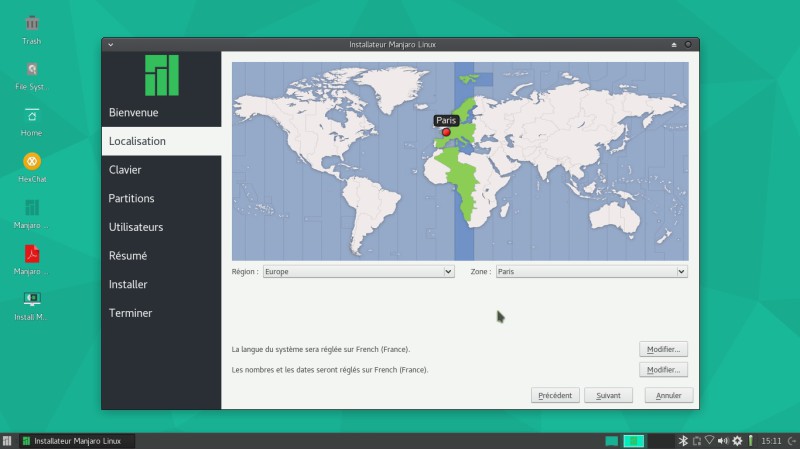This screenshot has height=449, width=800.
Task: Select the Utilisateurs step in the sidebar
Action: coord(161,227)
